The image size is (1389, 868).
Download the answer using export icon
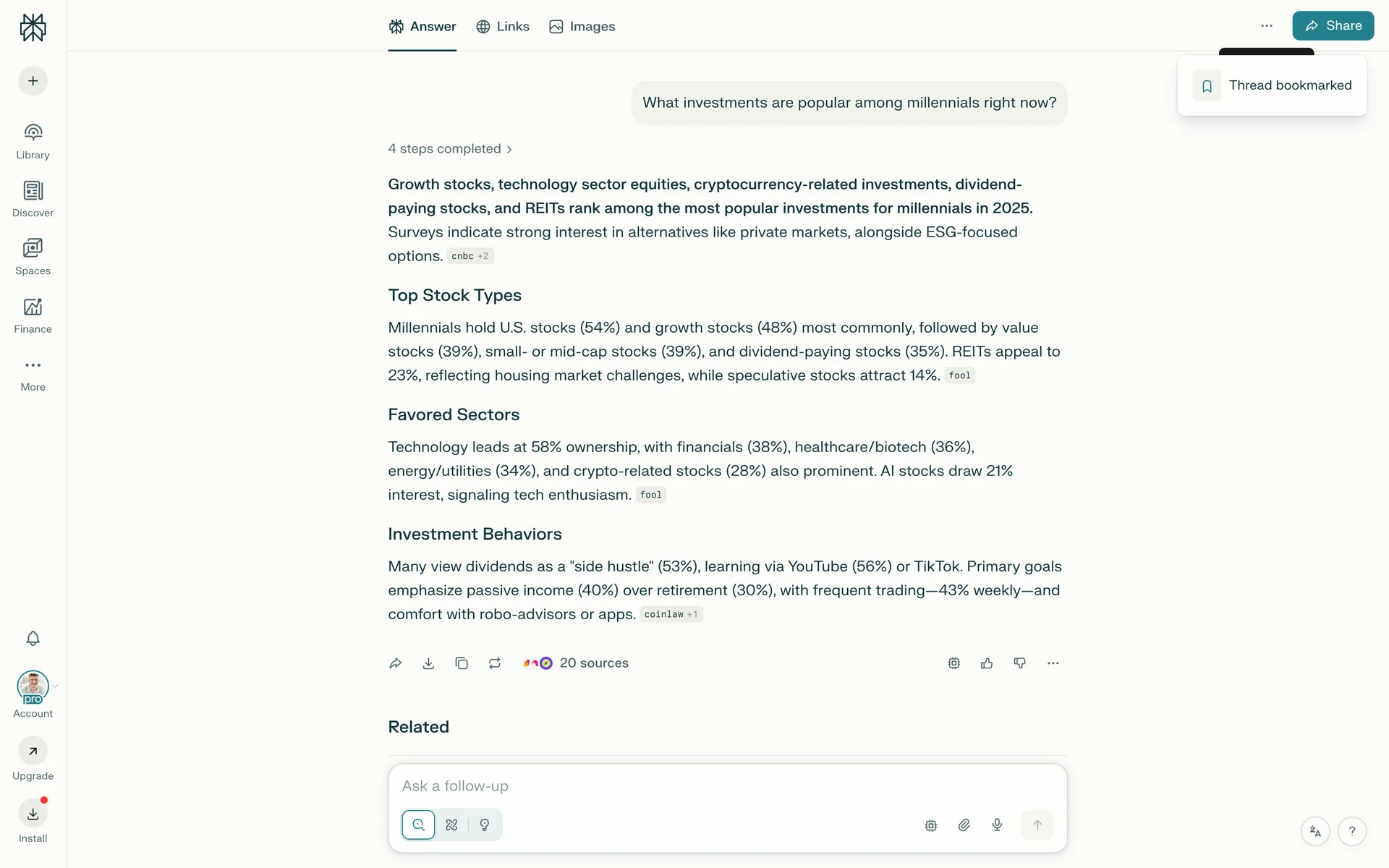(428, 663)
